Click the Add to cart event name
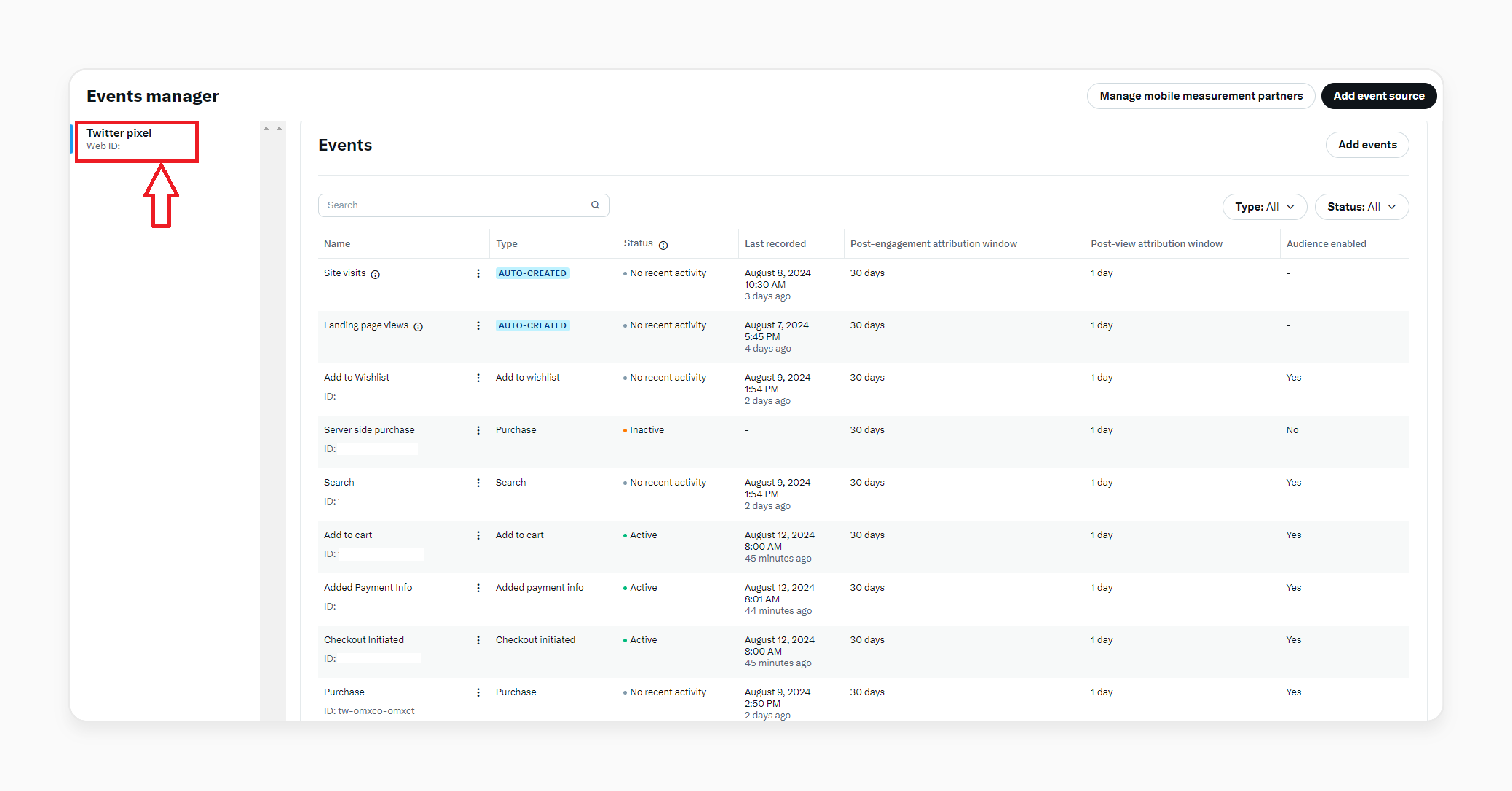1512x791 pixels. (348, 535)
